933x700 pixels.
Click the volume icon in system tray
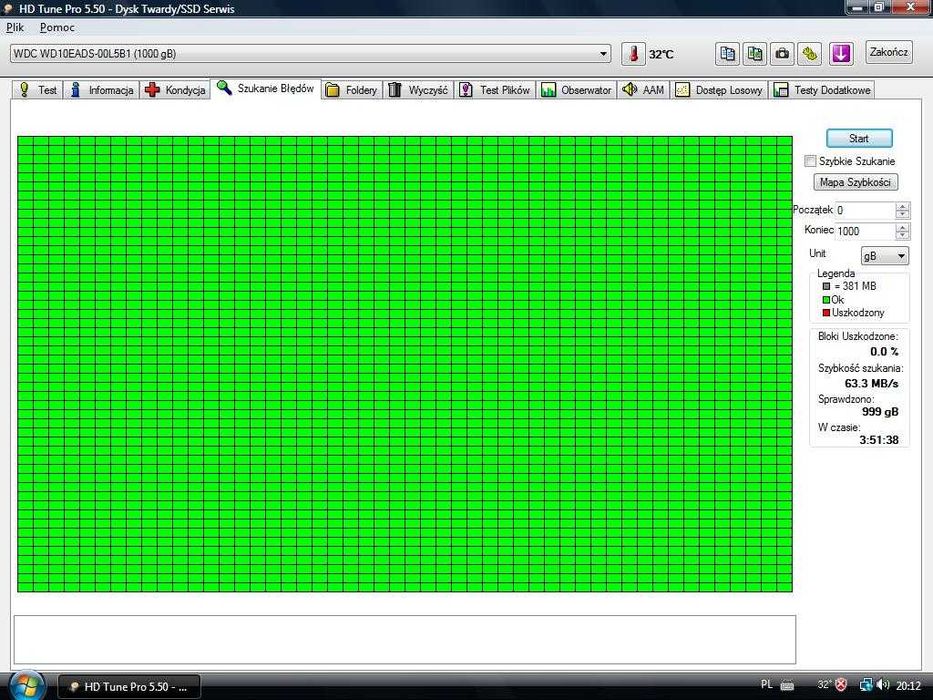click(x=883, y=685)
